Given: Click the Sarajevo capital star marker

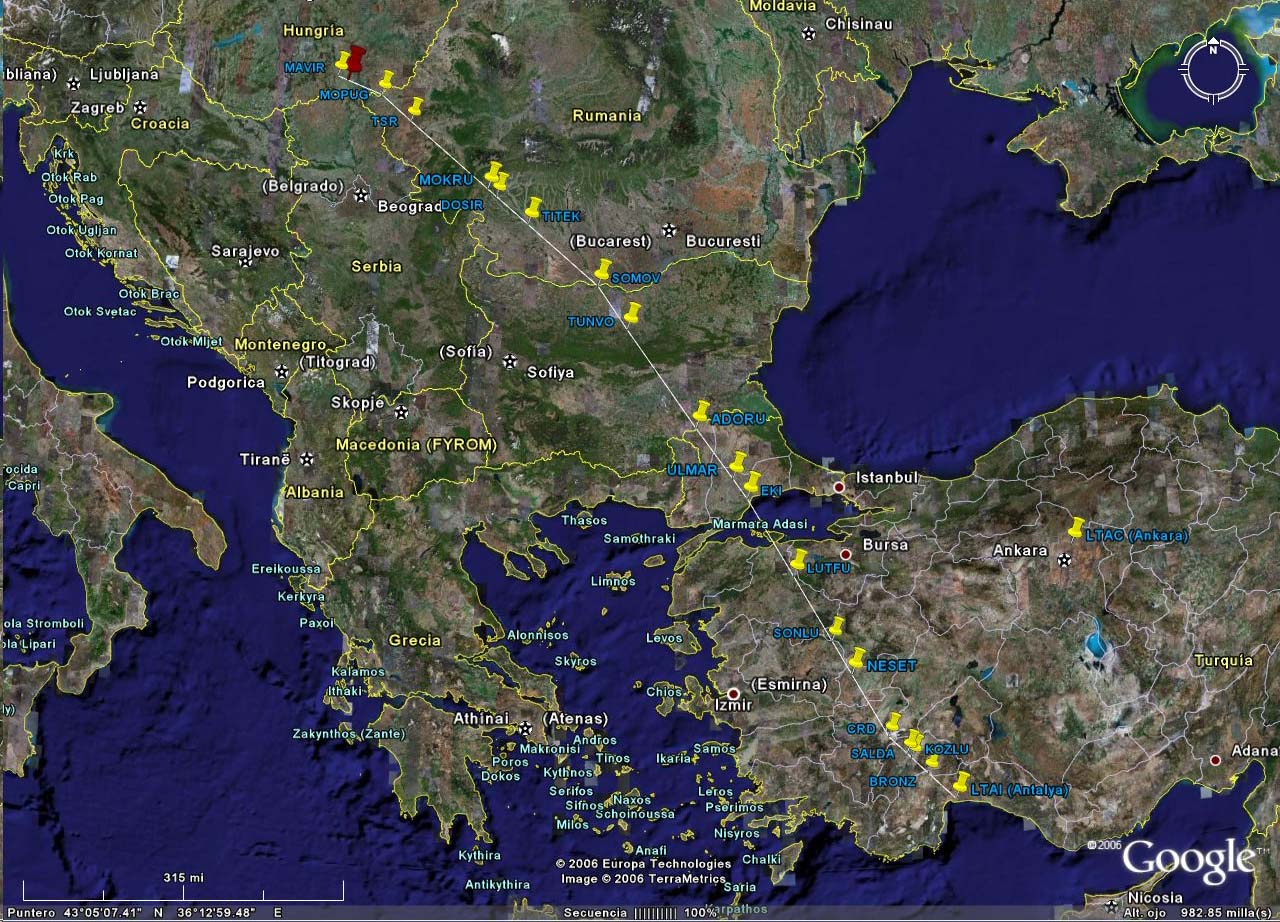Looking at the screenshot, I should (245, 260).
